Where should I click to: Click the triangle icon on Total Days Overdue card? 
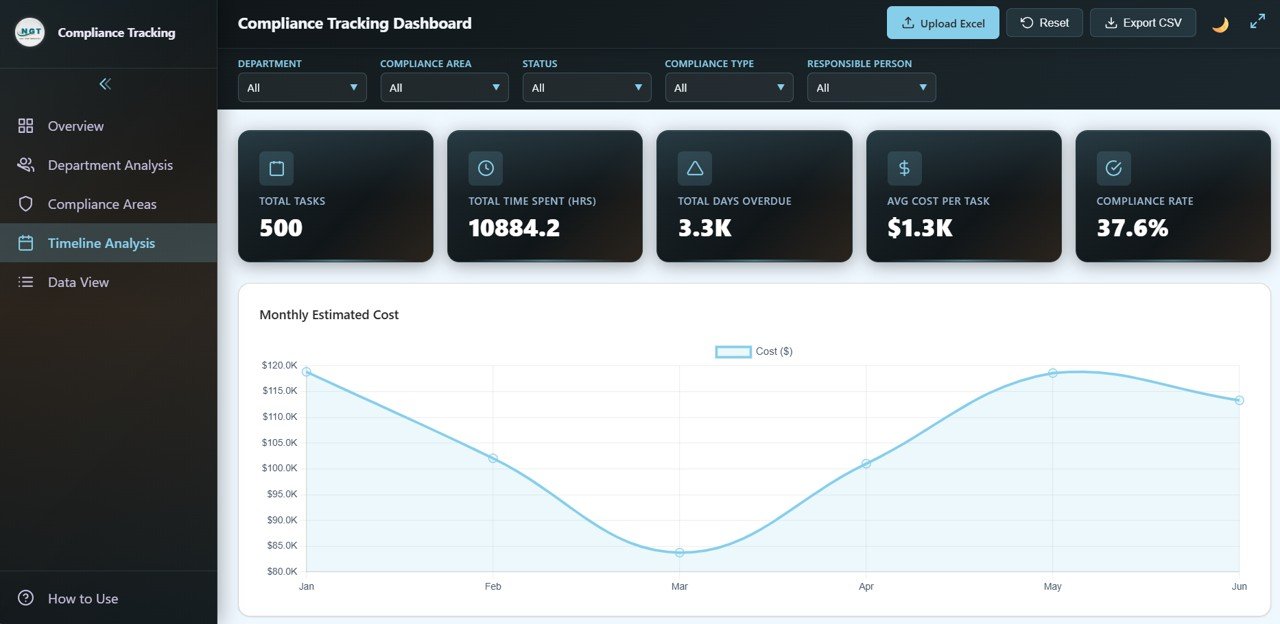point(695,168)
